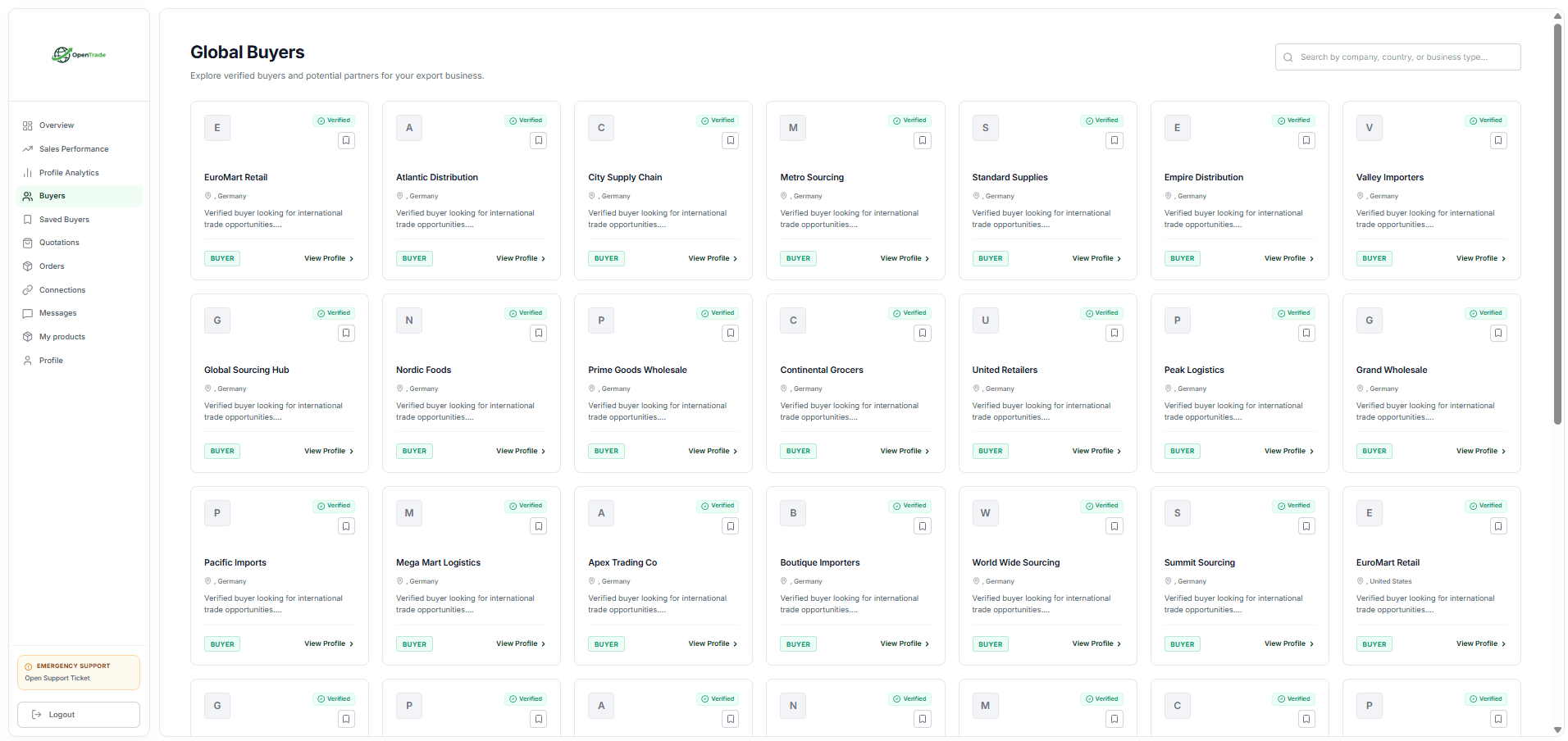Screen dimensions: 1568x741
Task: Click the scrollbar down arrow
Action: [1557, 730]
